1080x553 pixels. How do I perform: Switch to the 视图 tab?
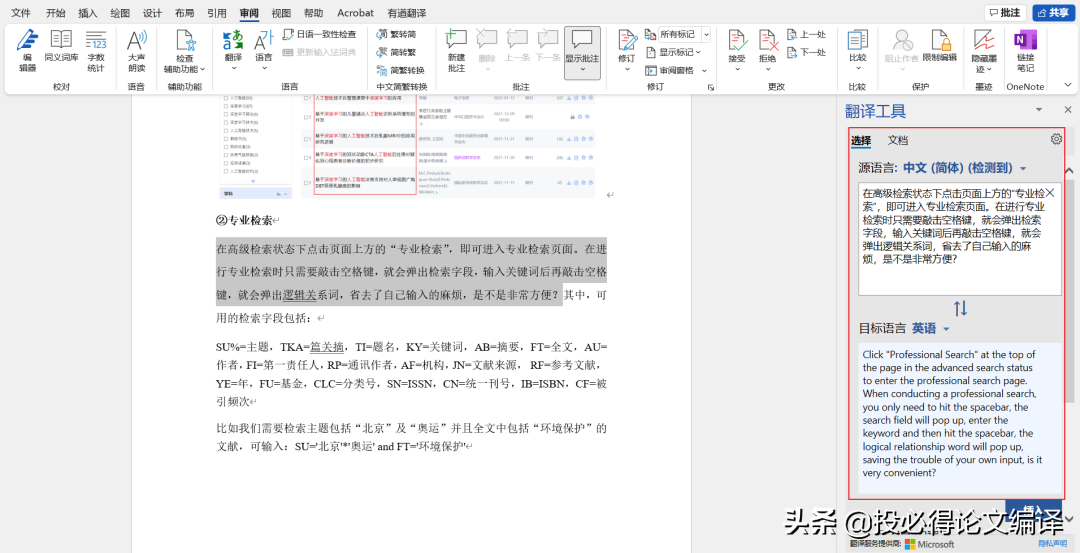click(281, 12)
